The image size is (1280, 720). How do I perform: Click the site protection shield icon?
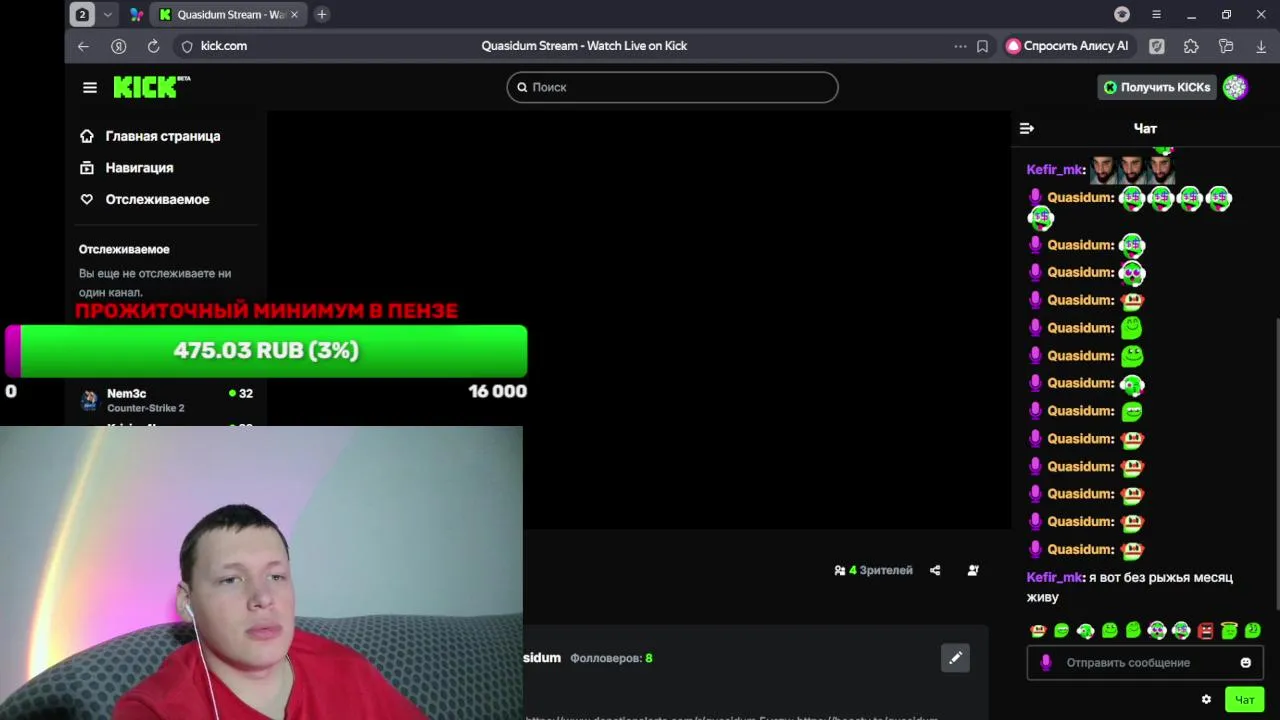(186, 46)
